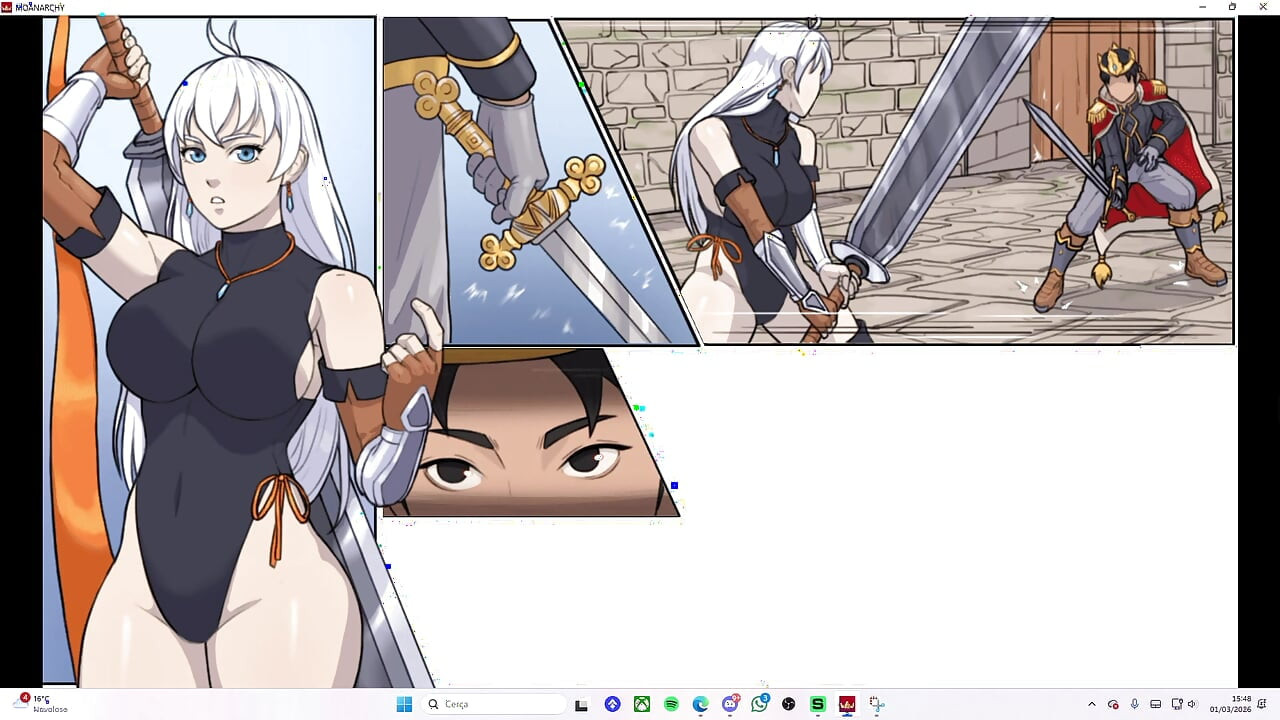Restore down the Moanarchy window
The height and width of the screenshot is (720, 1280).
pos(1232,7)
